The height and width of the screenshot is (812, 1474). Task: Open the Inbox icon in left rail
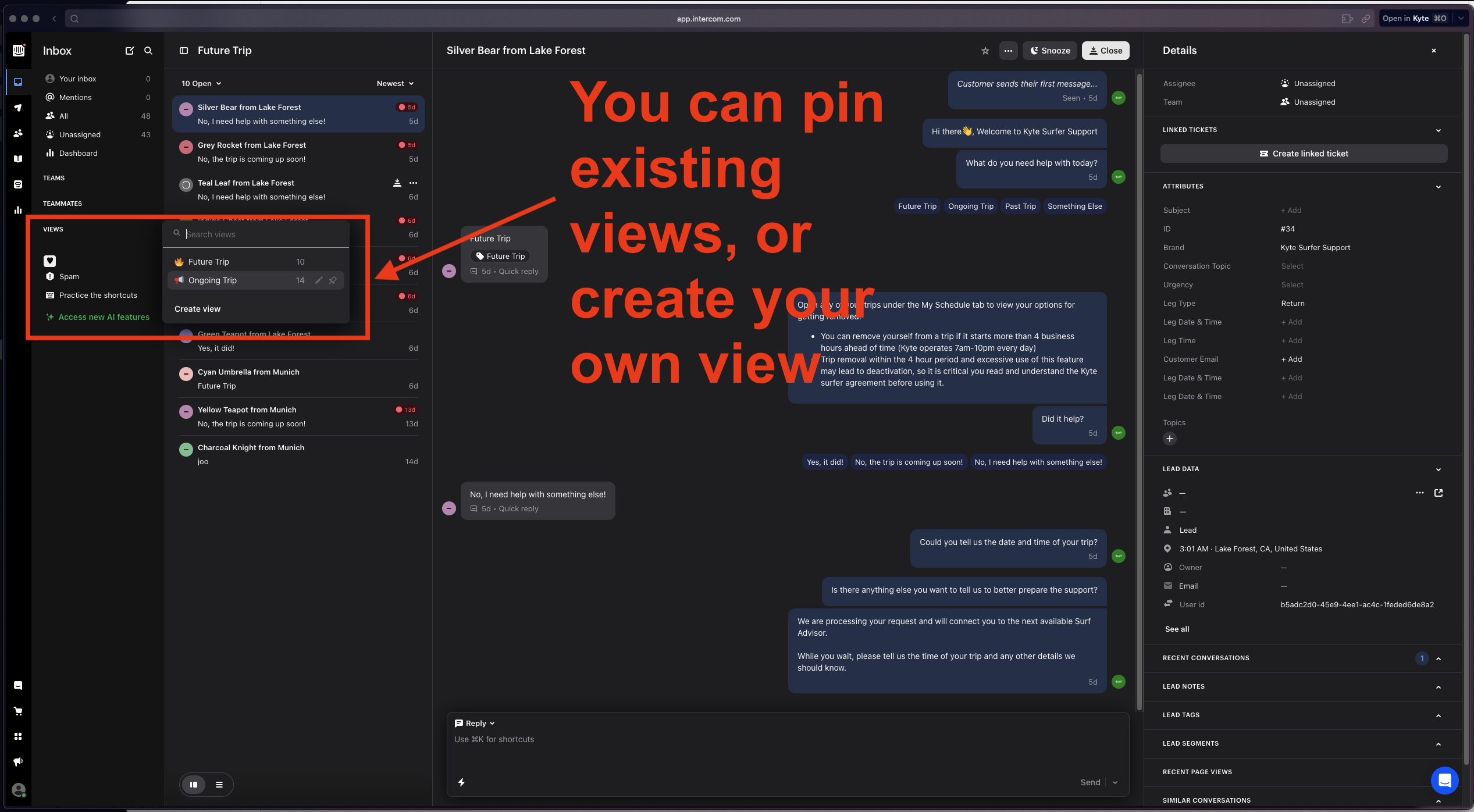click(19, 82)
